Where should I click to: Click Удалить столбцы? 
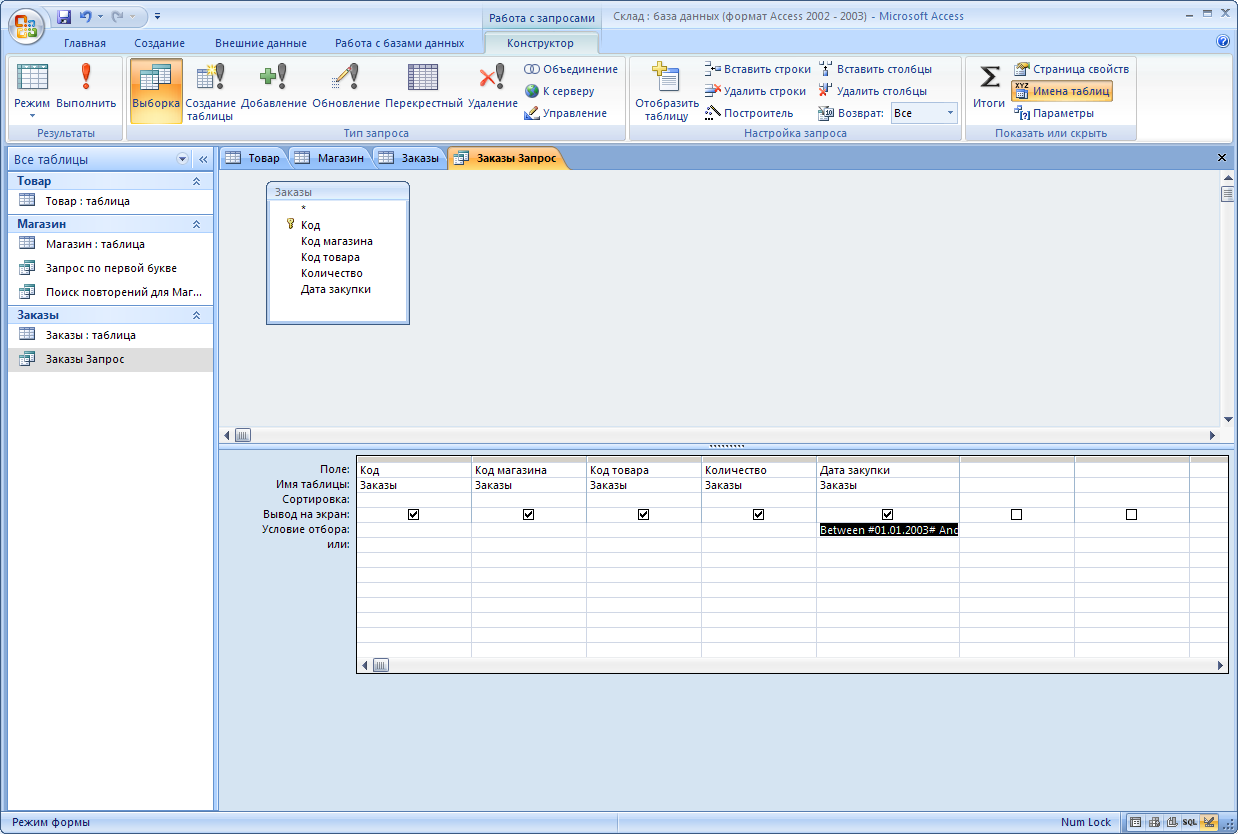873,91
